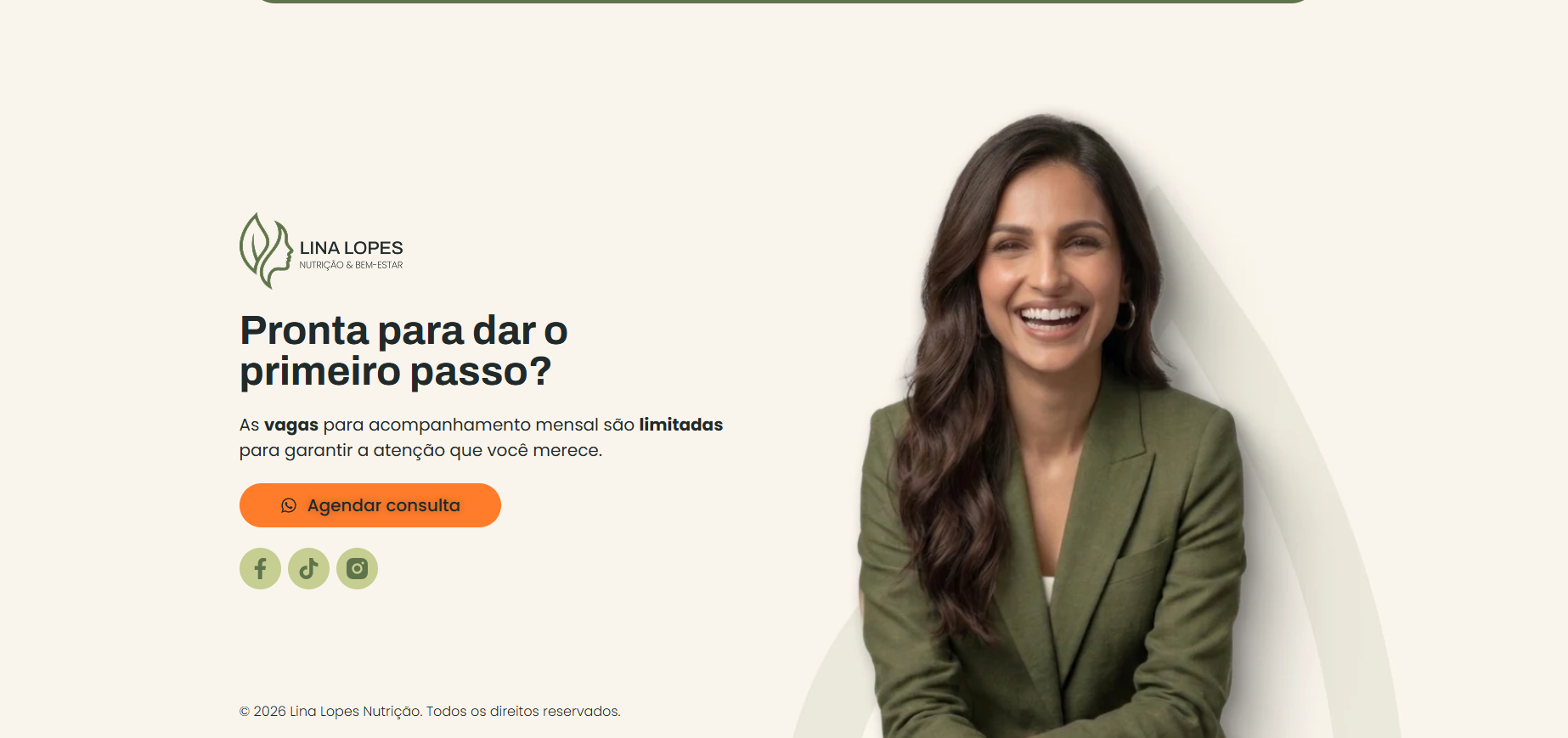Click the NUTRIÇÃO & BEM-ESTAR tagline
The height and width of the screenshot is (738, 1568).
click(351, 265)
